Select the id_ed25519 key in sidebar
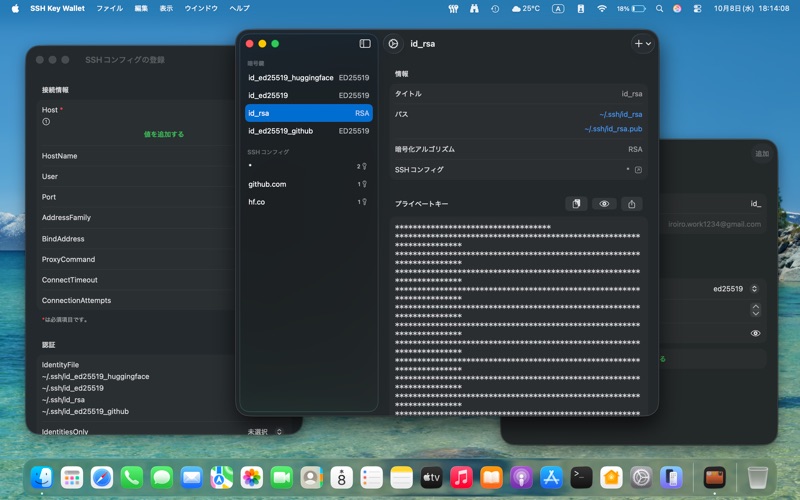The width and height of the screenshot is (800, 500). [309, 95]
